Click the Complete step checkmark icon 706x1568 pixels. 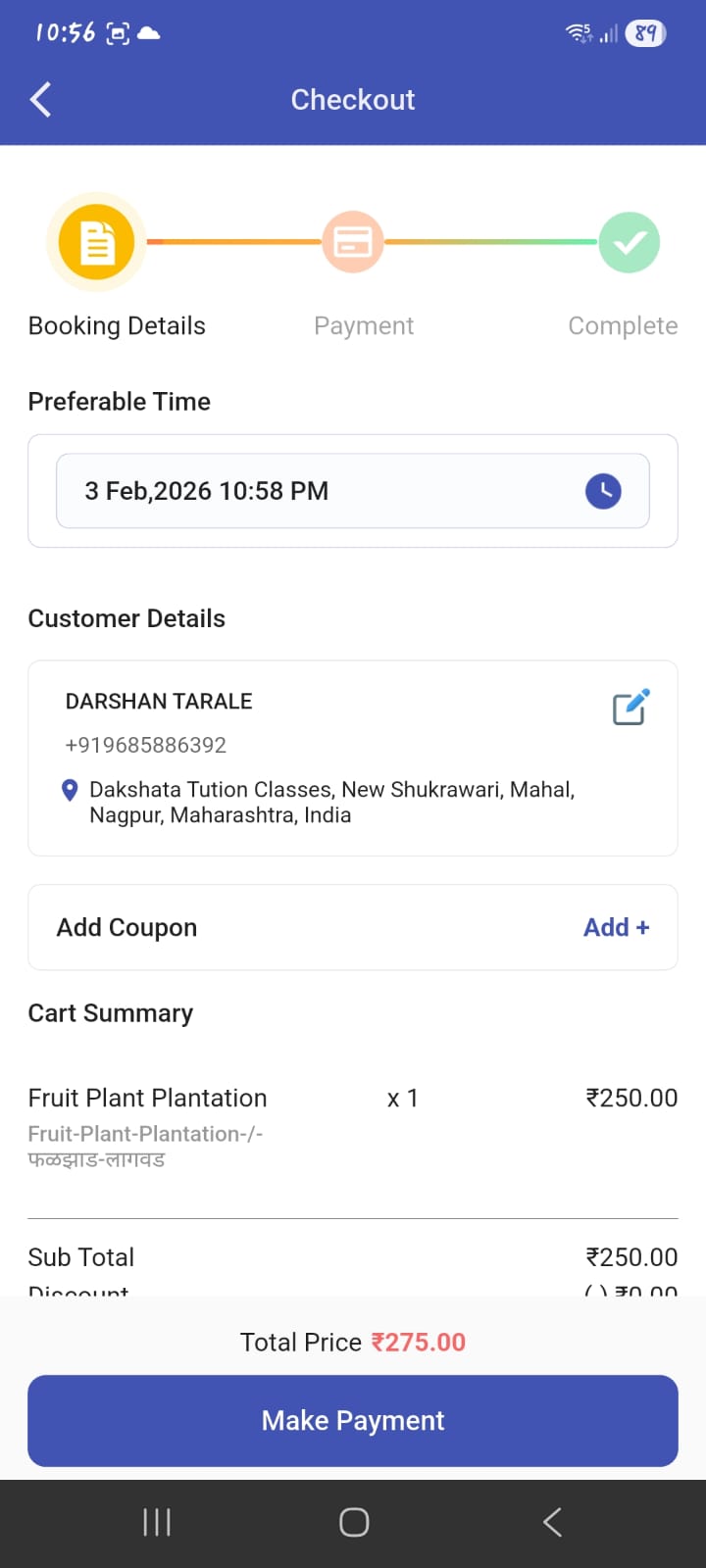pos(629,242)
